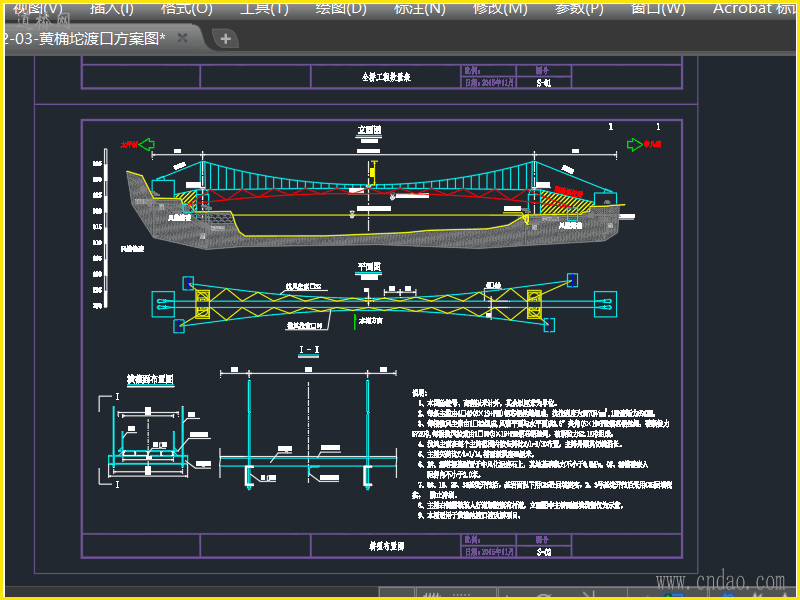Close the 黄桷坨渡口方案图 drawing tab
The image size is (800, 600).
(182, 38)
